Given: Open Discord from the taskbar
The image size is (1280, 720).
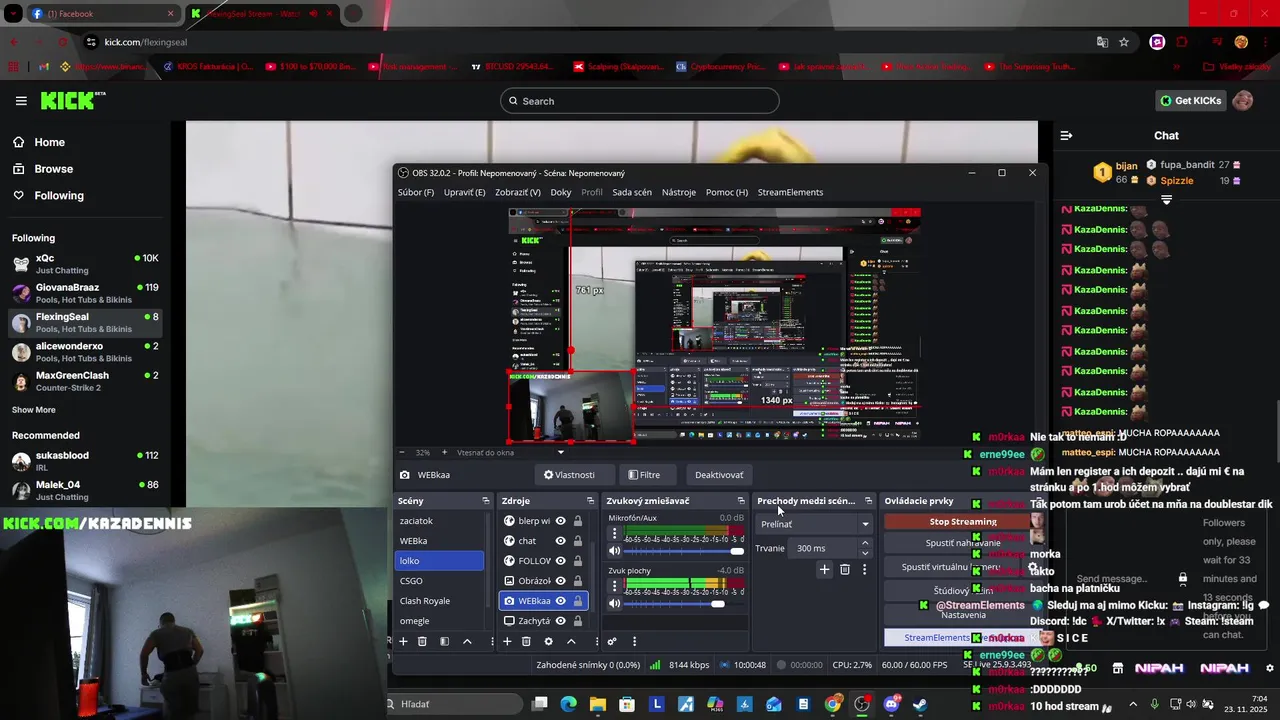Looking at the screenshot, I should pos(891,704).
